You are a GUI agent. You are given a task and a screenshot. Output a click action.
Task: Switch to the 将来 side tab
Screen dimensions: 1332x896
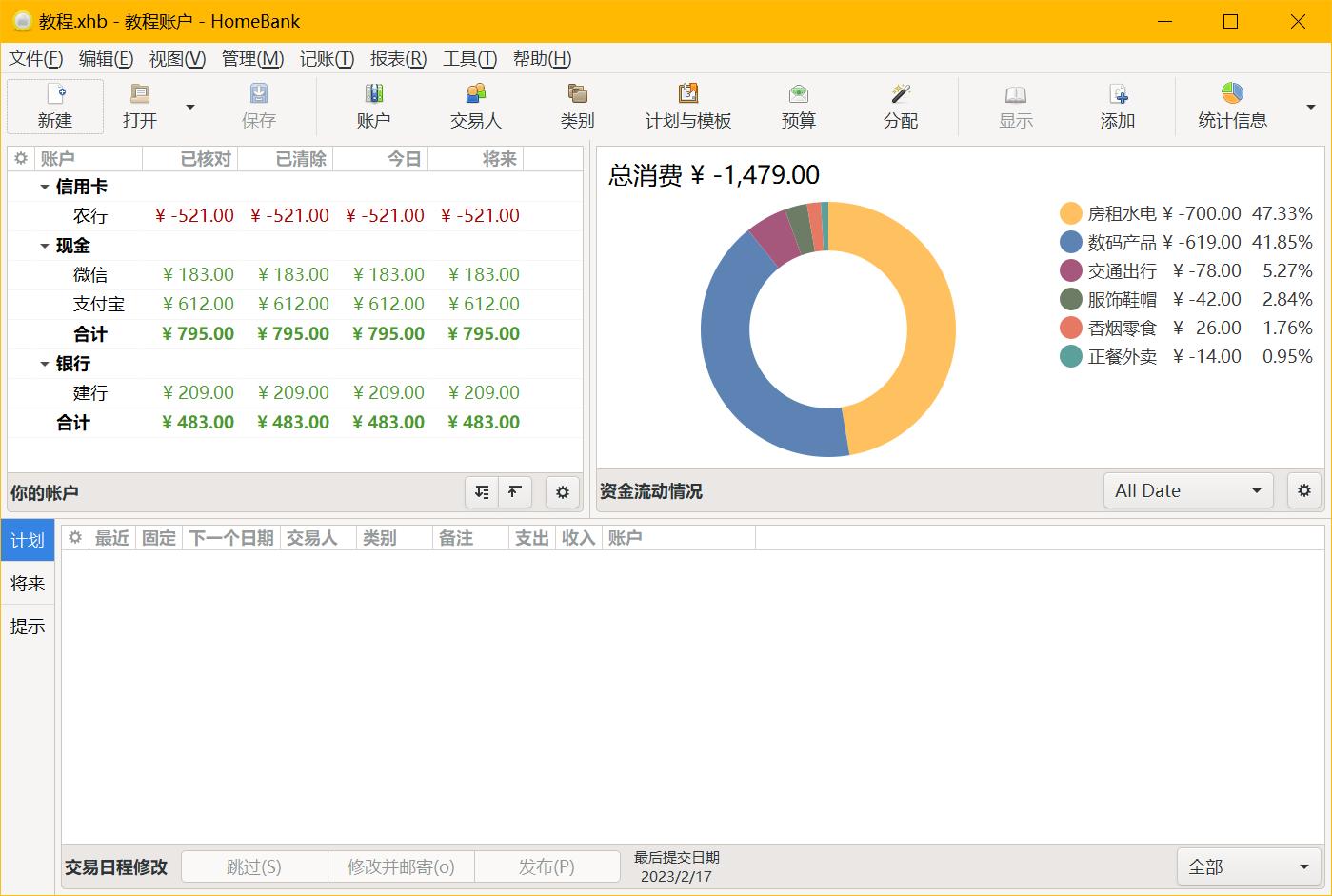click(x=28, y=584)
